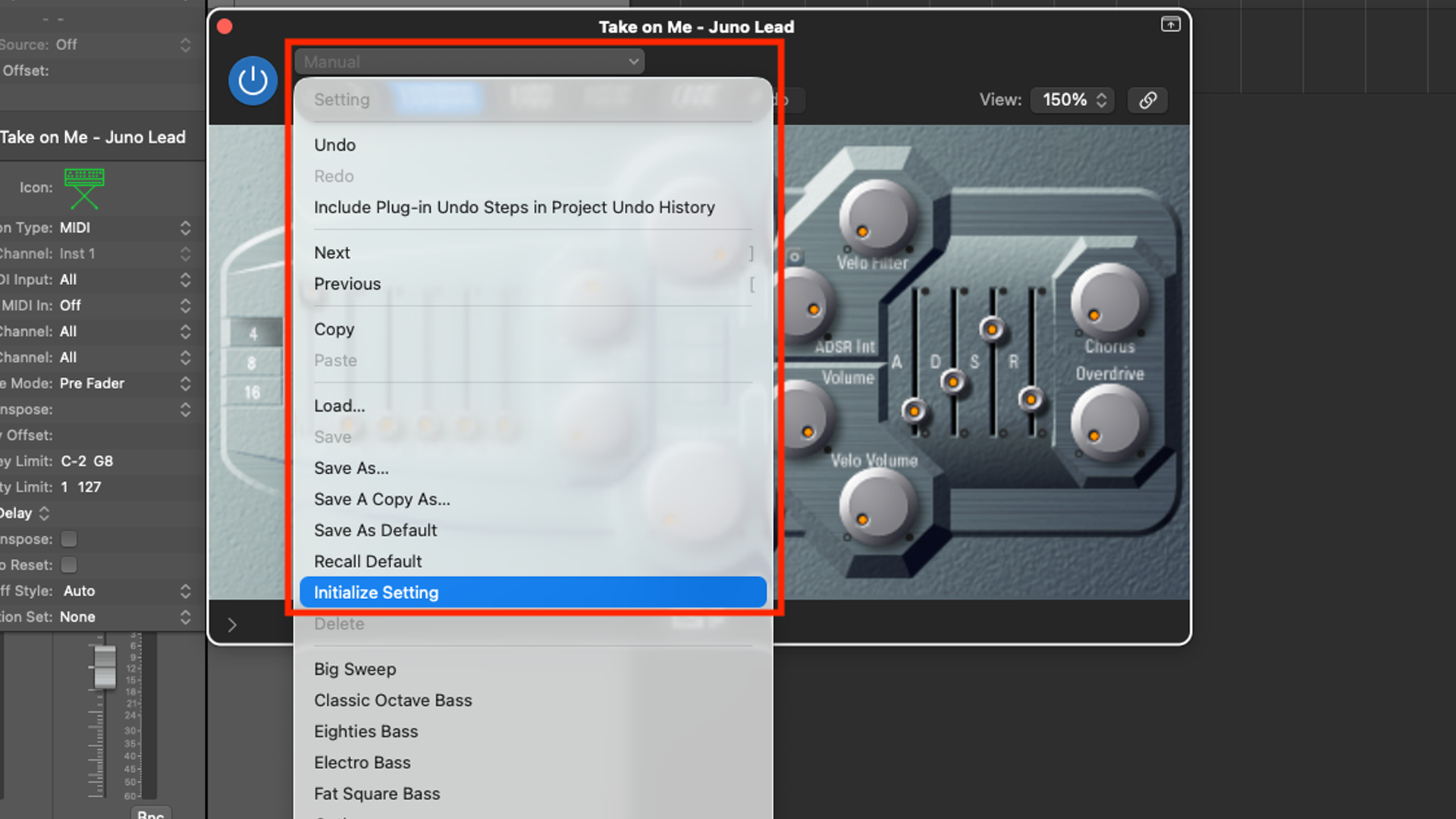This screenshot has width=1456, height=819.
Task: Click the green keyboard track icon
Action: 84,187
